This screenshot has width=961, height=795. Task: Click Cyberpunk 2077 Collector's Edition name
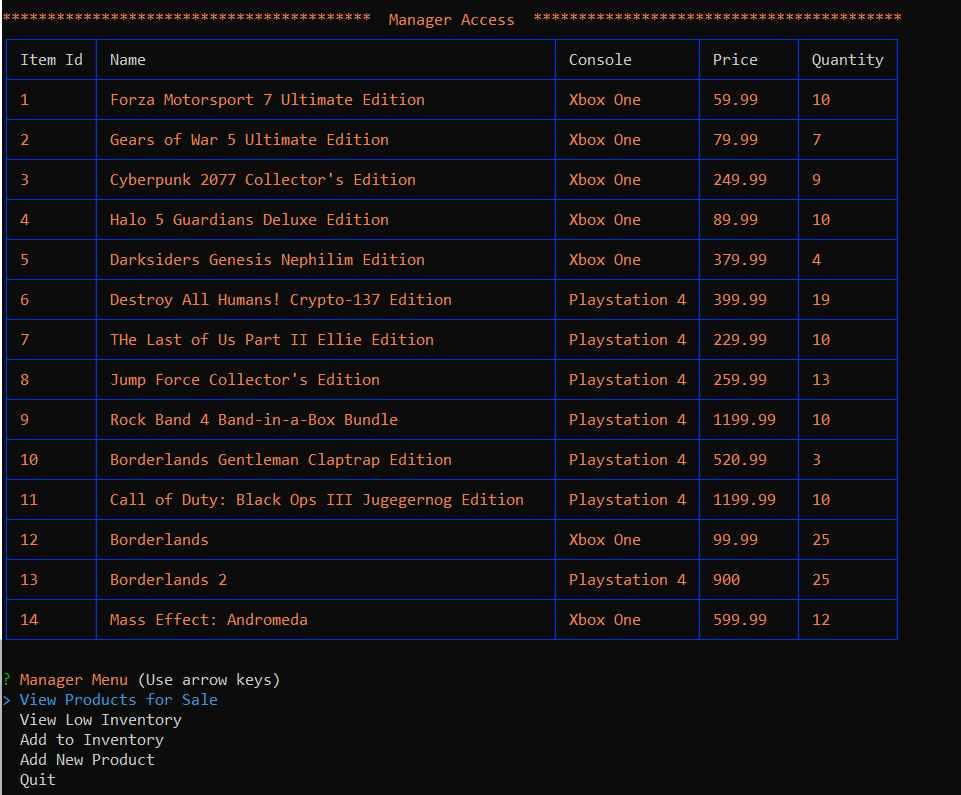pos(262,180)
